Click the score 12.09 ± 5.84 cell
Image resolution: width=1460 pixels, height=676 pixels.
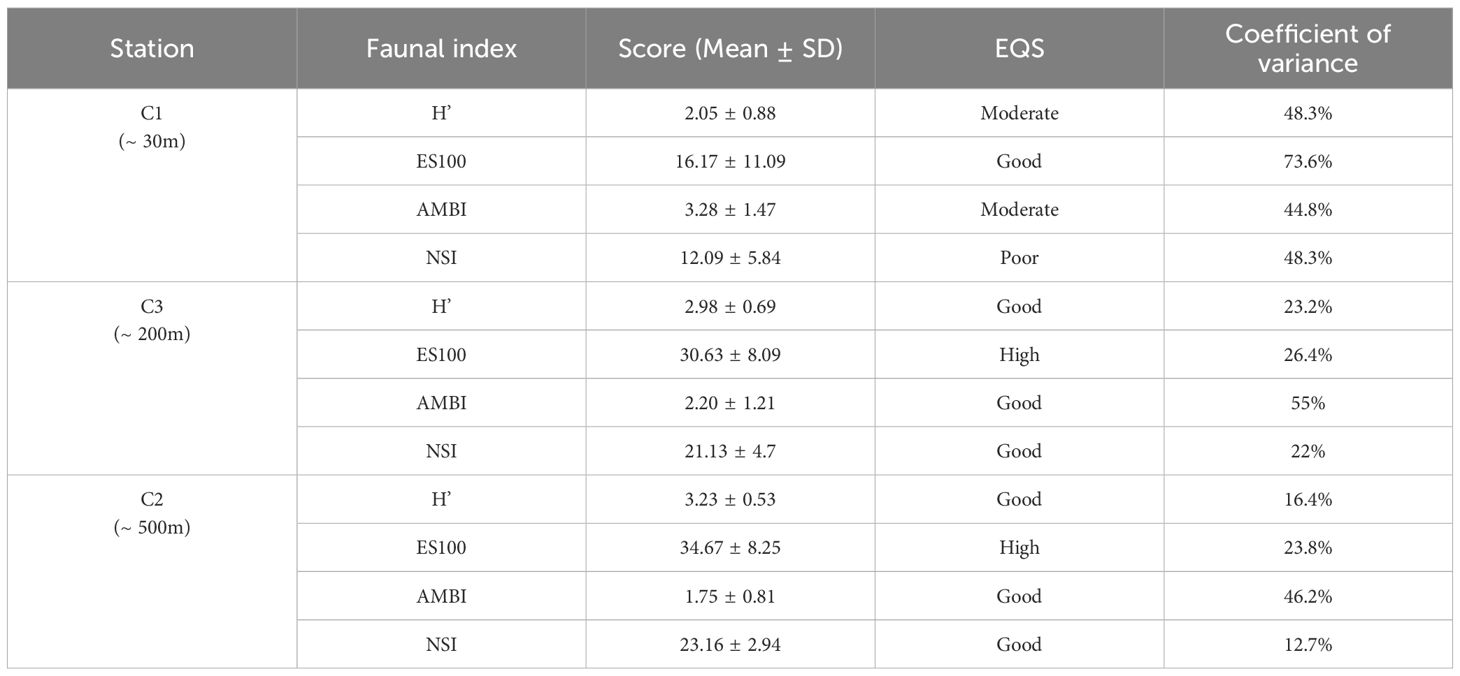[x=730, y=258]
